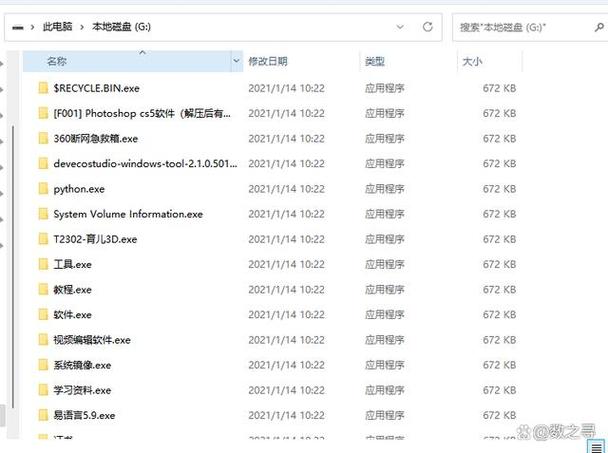The height and width of the screenshot is (453, 608).
Task: Click the 应用程序 type cell of 软件.exe
Action: coord(385,315)
